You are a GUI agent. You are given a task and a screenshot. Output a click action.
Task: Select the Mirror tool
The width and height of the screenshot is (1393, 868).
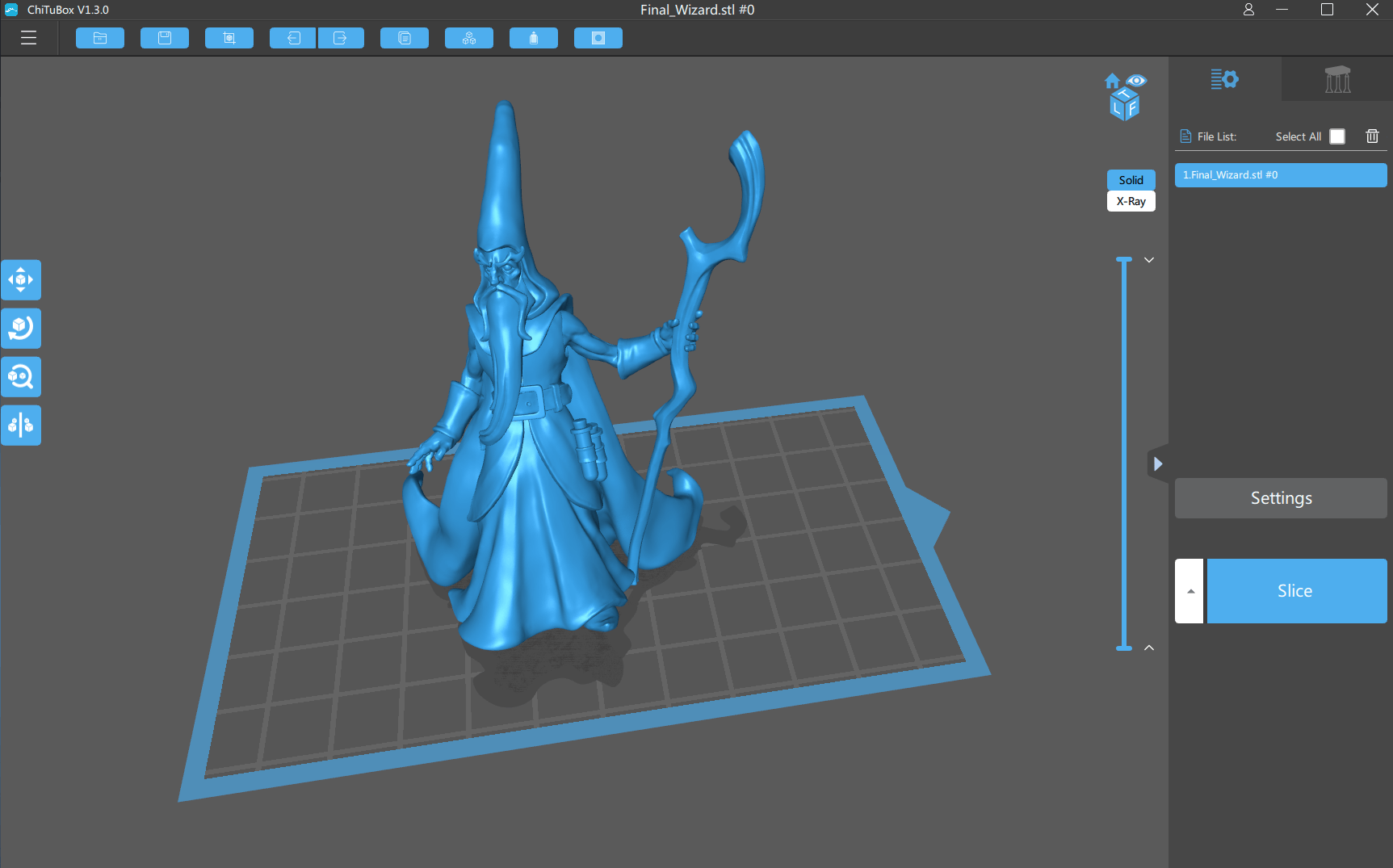pyautogui.click(x=21, y=426)
